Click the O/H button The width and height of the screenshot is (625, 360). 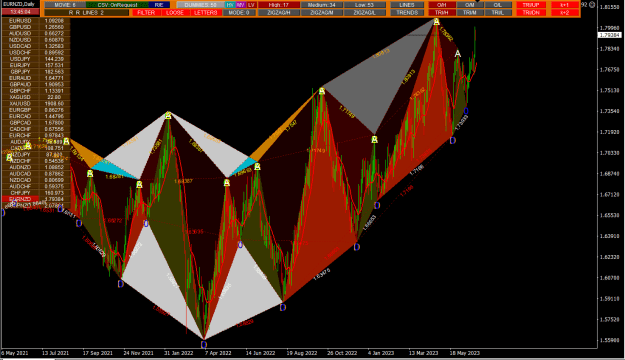(441, 5)
